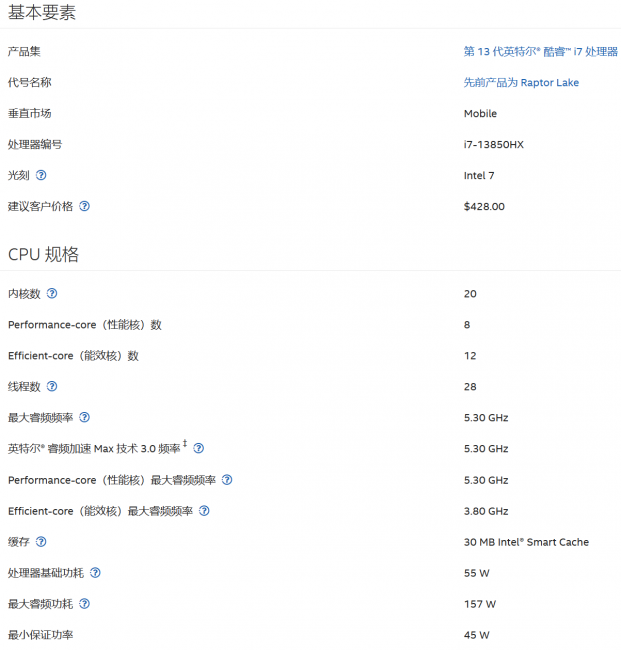Click the CPU 规格 section heading
Viewport: 621px width, 650px height.
(43, 254)
